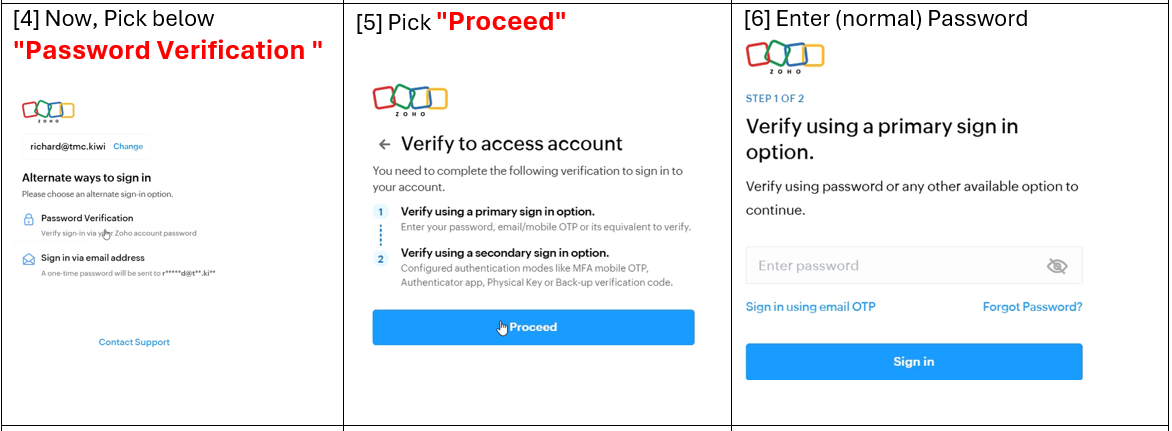Select the Password Verification option
Viewport: 1172px width, 431px height.
tap(87, 218)
